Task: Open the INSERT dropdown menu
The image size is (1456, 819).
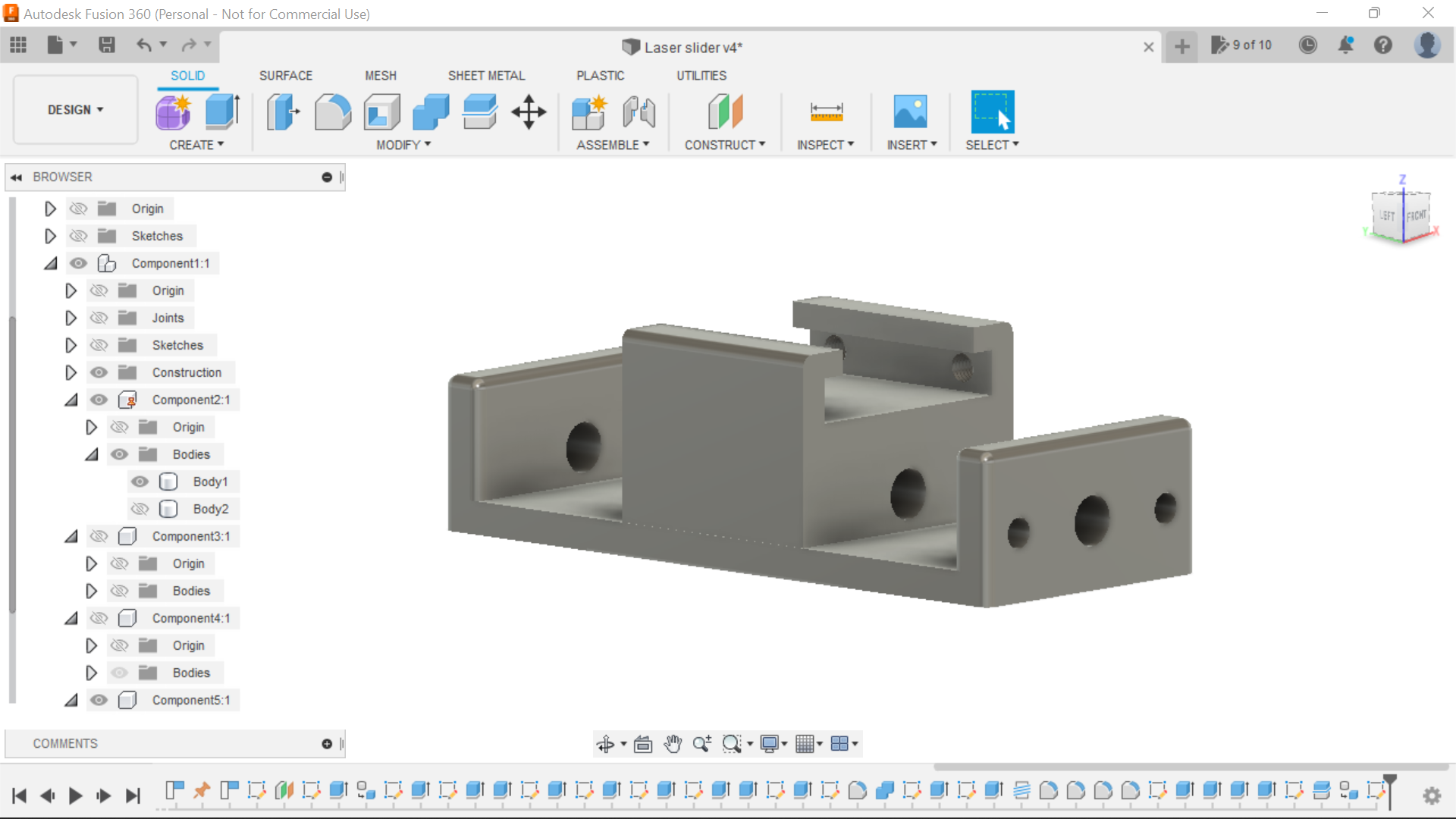Action: tap(912, 145)
